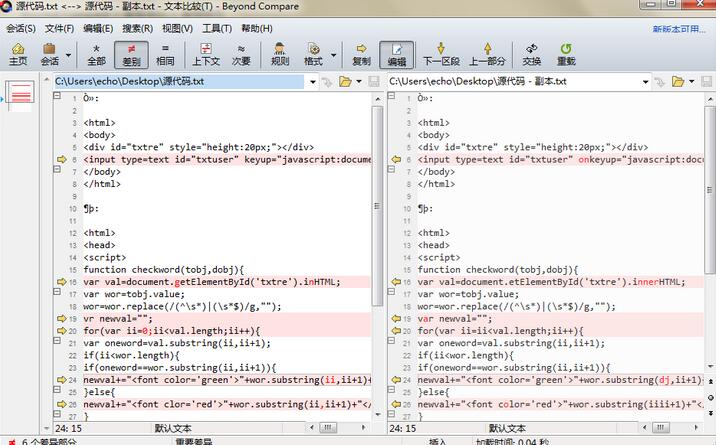
Task: Click copy-left arrow on right line 24
Action: (x=396, y=380)
